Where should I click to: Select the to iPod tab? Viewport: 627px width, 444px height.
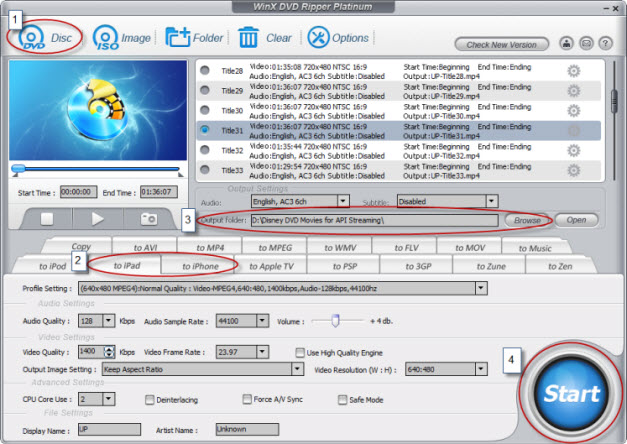(x=52, y=266)
